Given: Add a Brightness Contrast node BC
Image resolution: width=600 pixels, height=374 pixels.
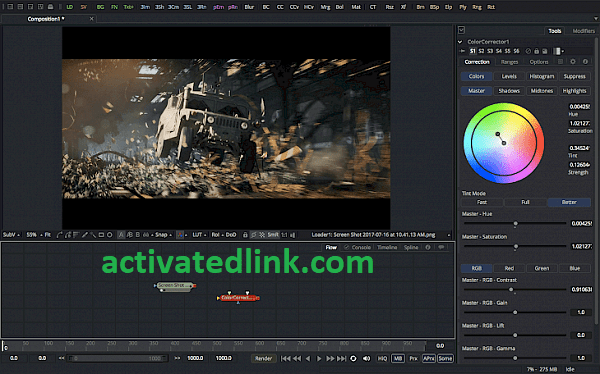Looking at the screenshot, I should (266, 7).
